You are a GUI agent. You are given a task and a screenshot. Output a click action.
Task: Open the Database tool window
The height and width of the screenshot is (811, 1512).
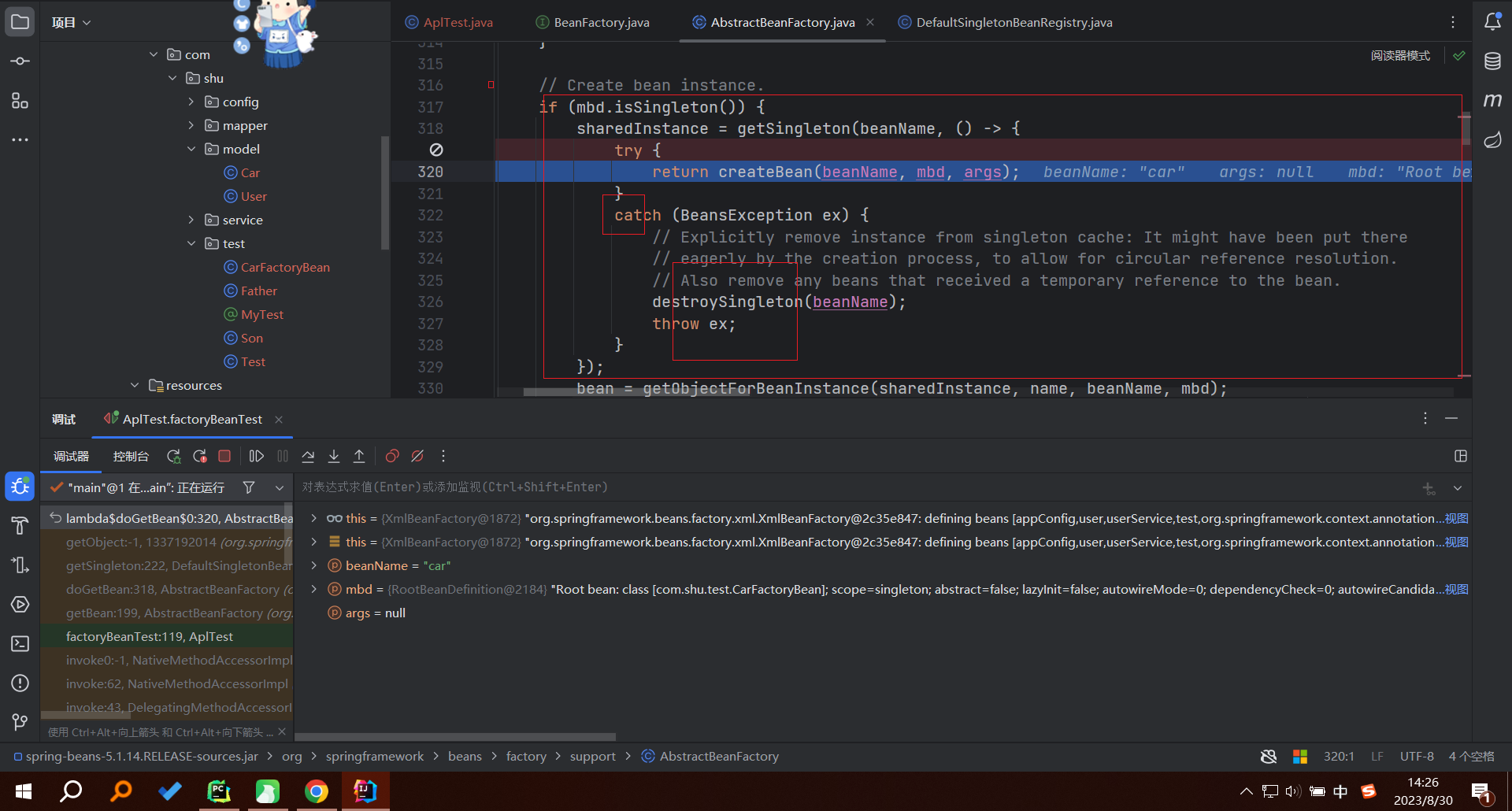(x=1492, y=61)
